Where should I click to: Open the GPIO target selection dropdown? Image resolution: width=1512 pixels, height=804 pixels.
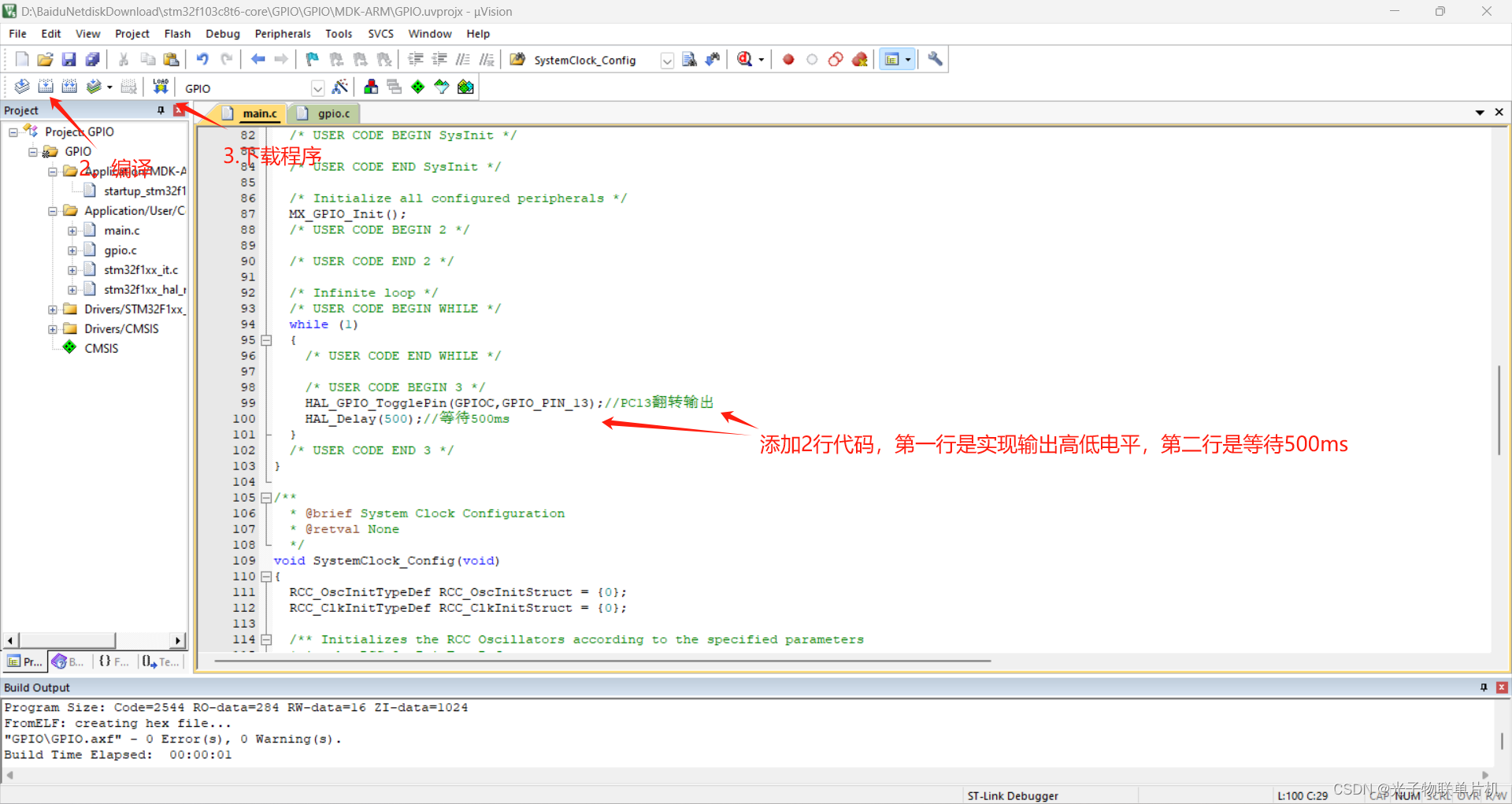pyautogui.click(x=317, y=88)
